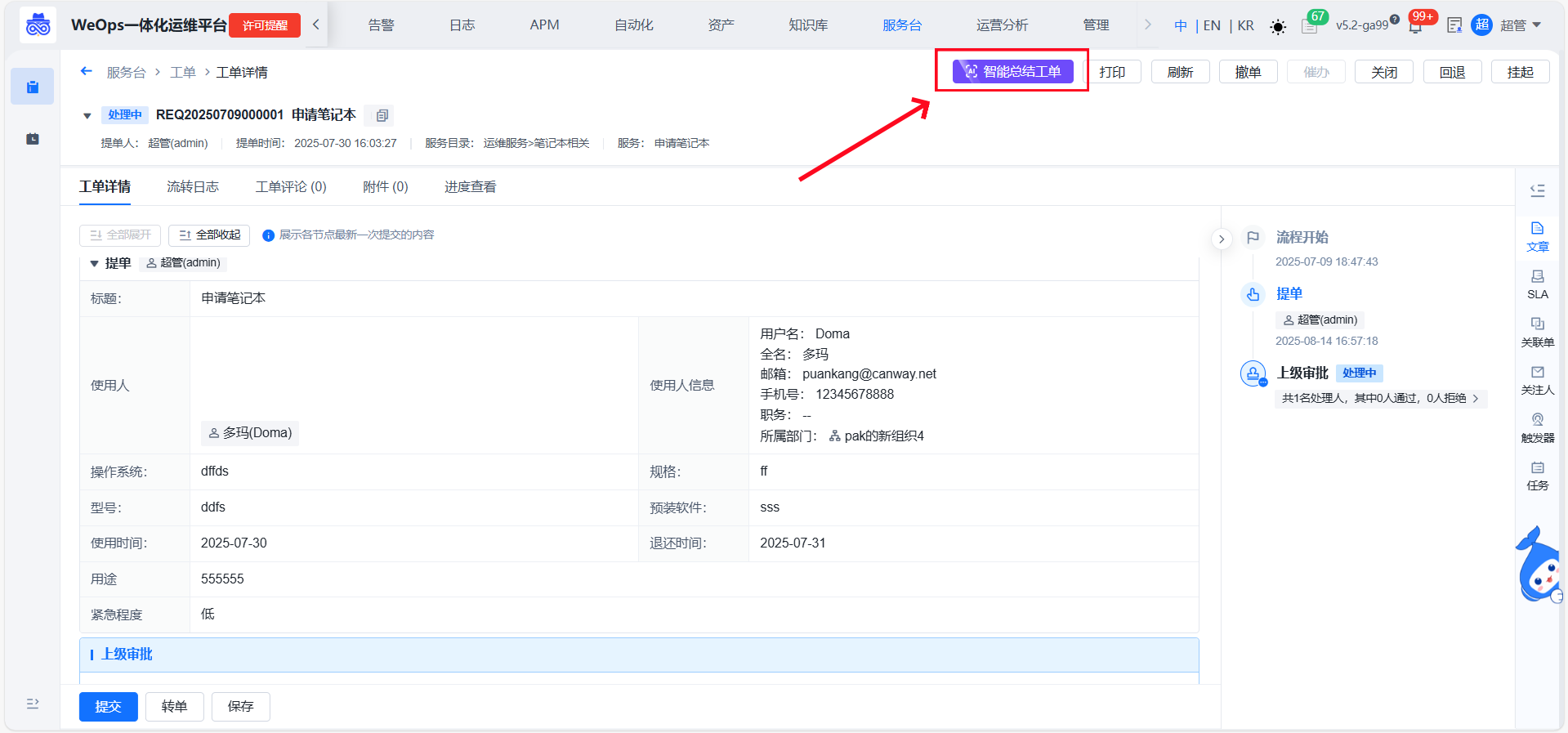Open the 超管 user dropdown menu

point(1519,25)
